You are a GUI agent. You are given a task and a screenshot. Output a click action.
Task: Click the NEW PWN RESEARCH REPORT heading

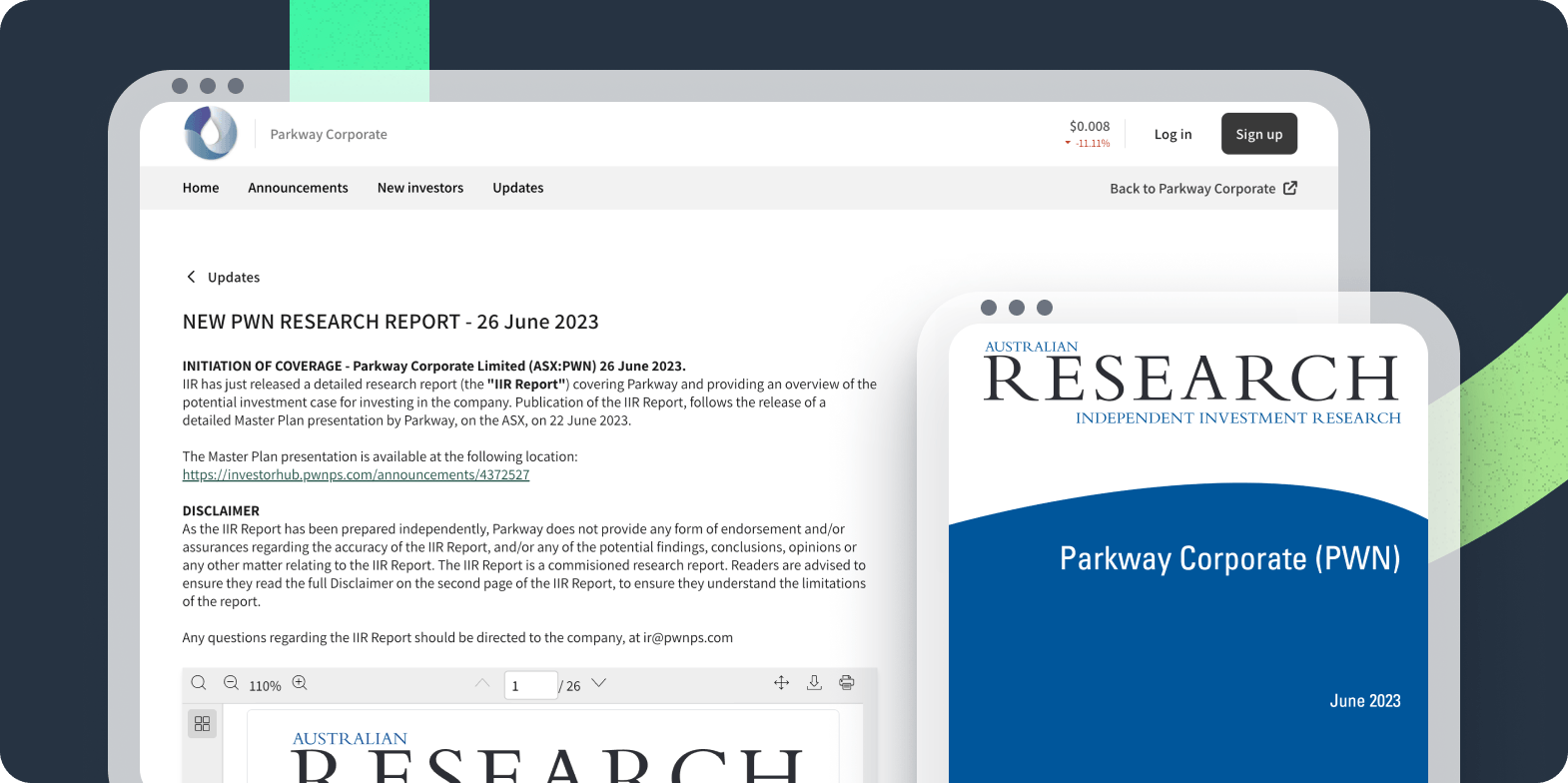point(391,322)
